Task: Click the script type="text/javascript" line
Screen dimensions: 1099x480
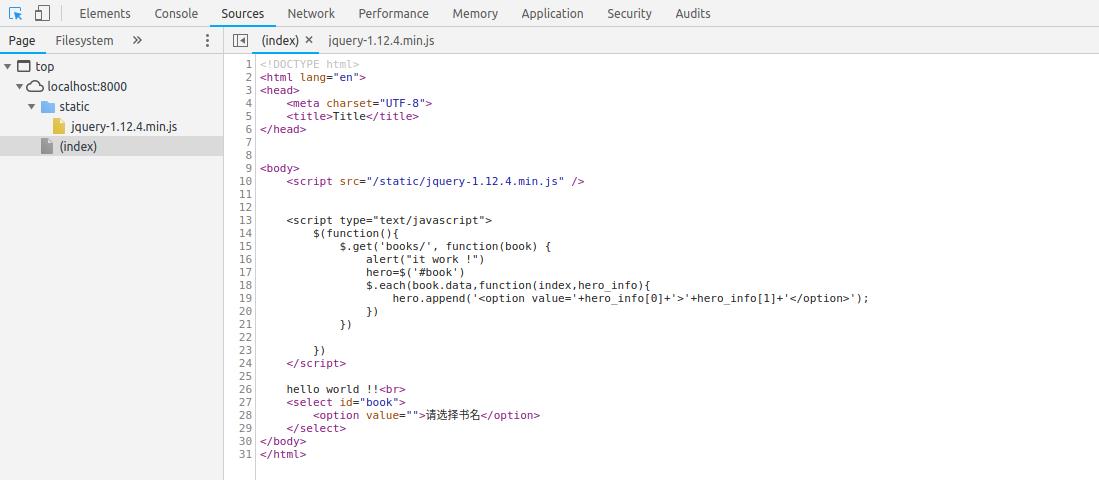Action: [x=389, y=220]
